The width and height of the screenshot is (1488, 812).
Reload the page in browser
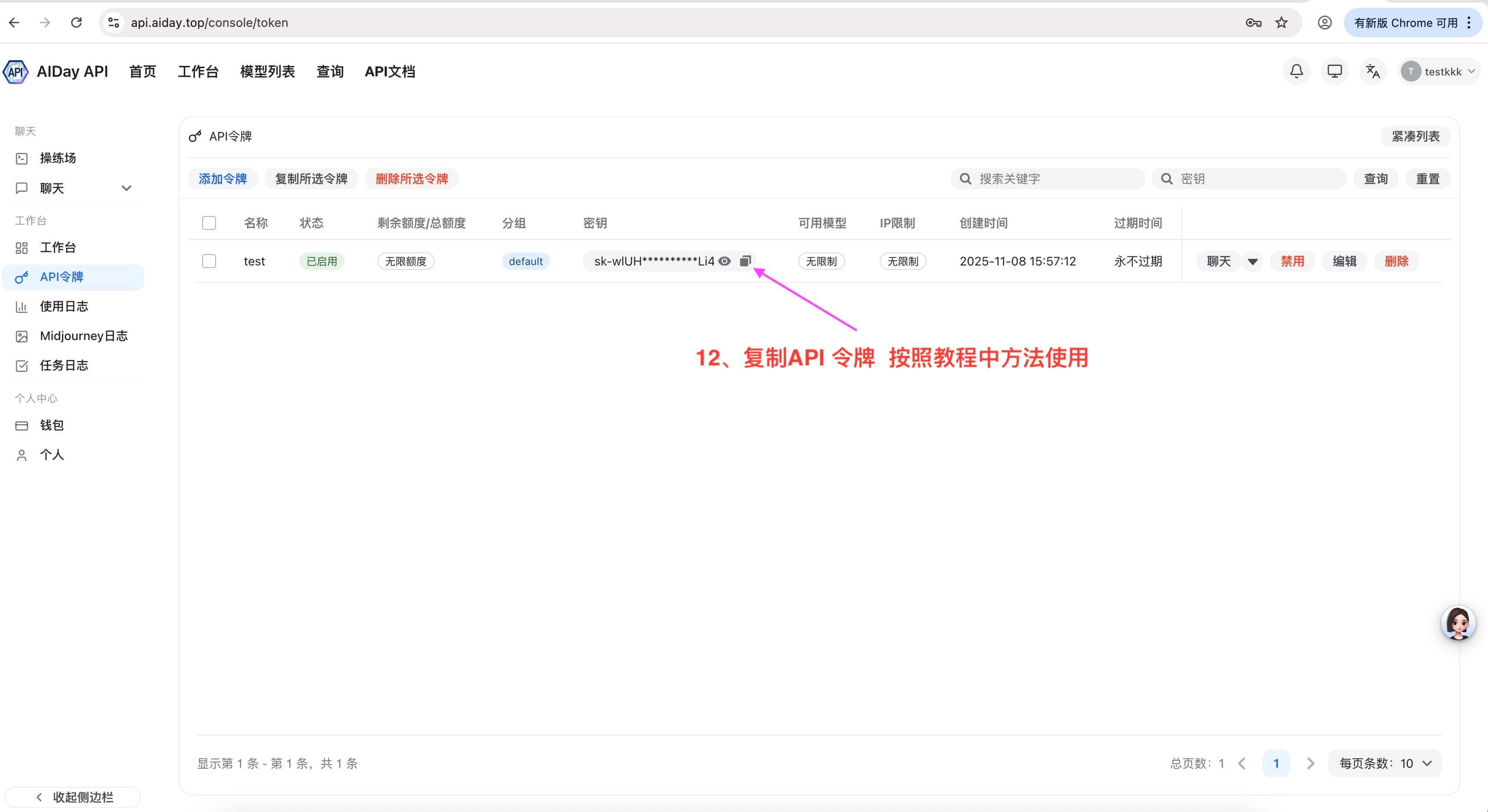point(76,23)
